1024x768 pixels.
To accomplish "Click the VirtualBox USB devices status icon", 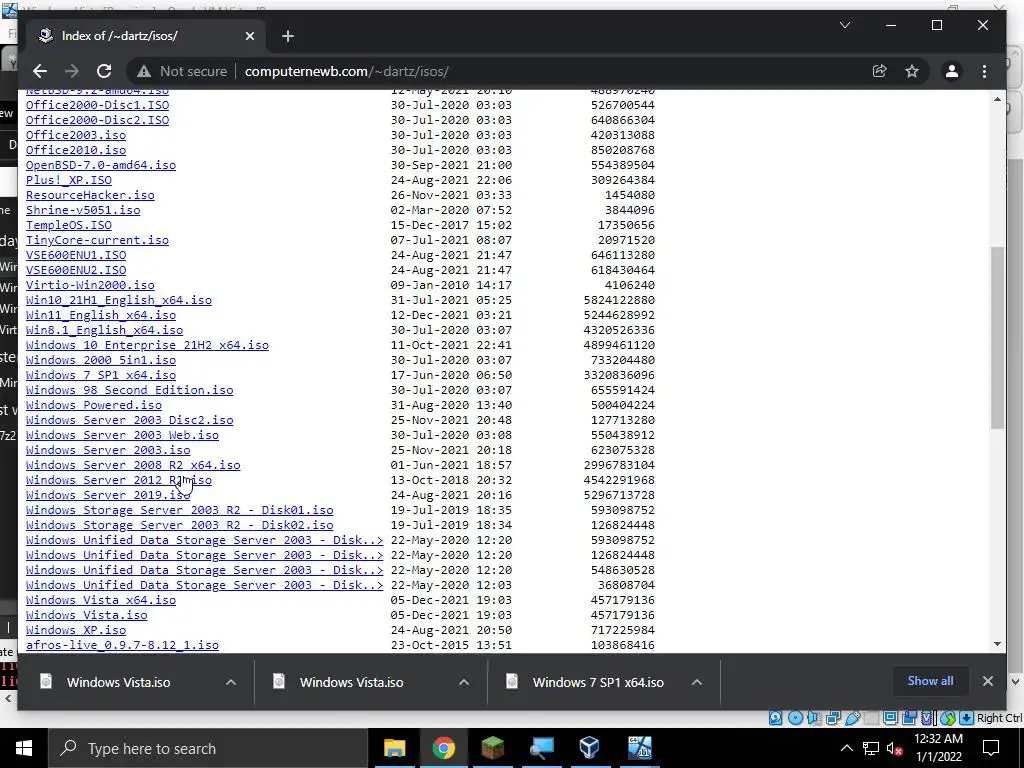I will (x=852, y=718).
